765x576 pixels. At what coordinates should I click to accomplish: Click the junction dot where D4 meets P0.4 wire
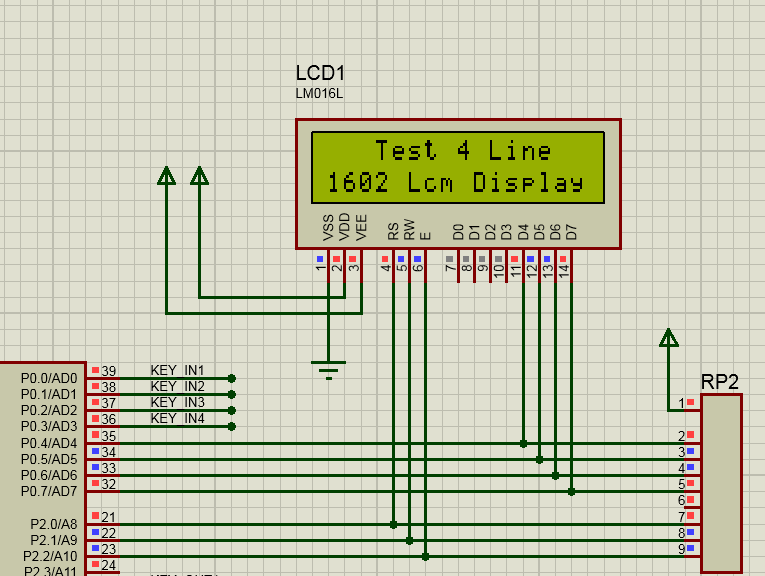523,444
